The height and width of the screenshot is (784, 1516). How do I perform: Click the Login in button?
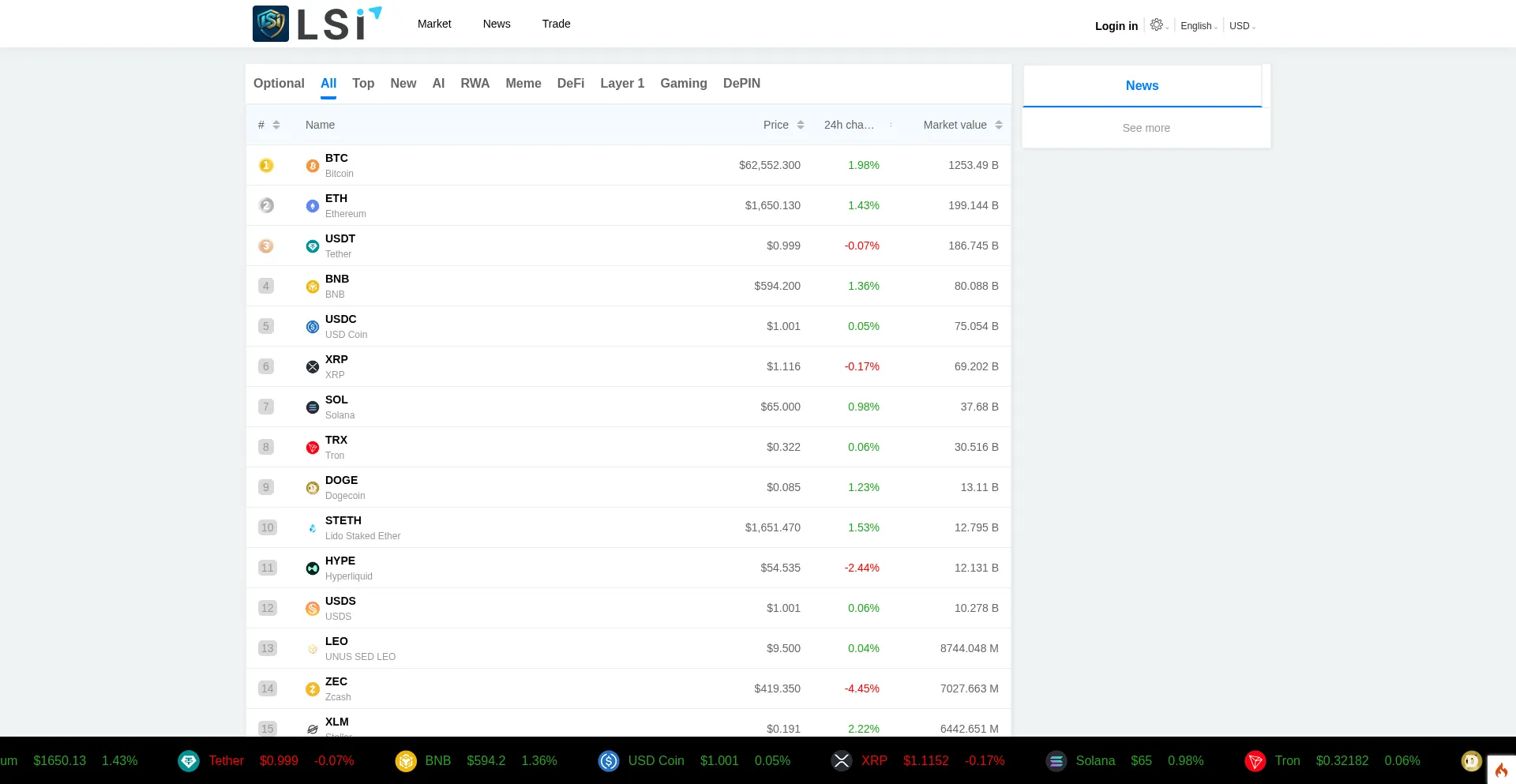[x=1116, y=26]
